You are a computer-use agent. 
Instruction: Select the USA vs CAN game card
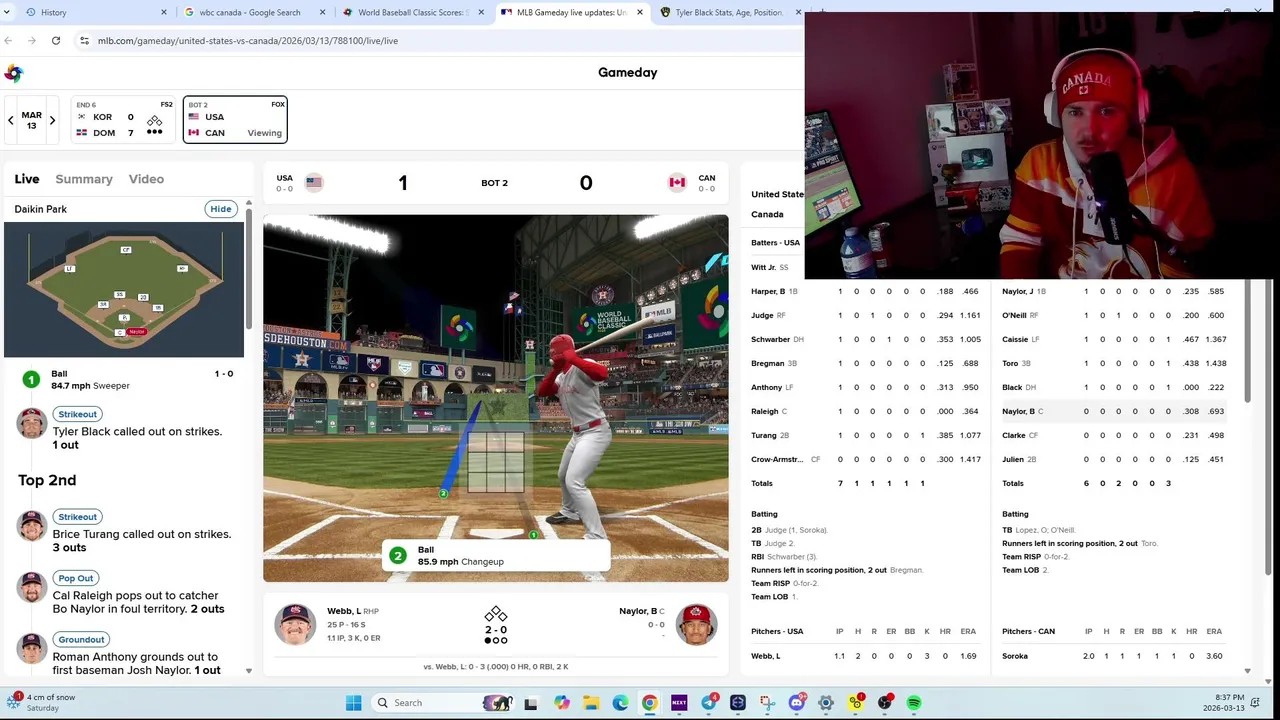(236, 120)
